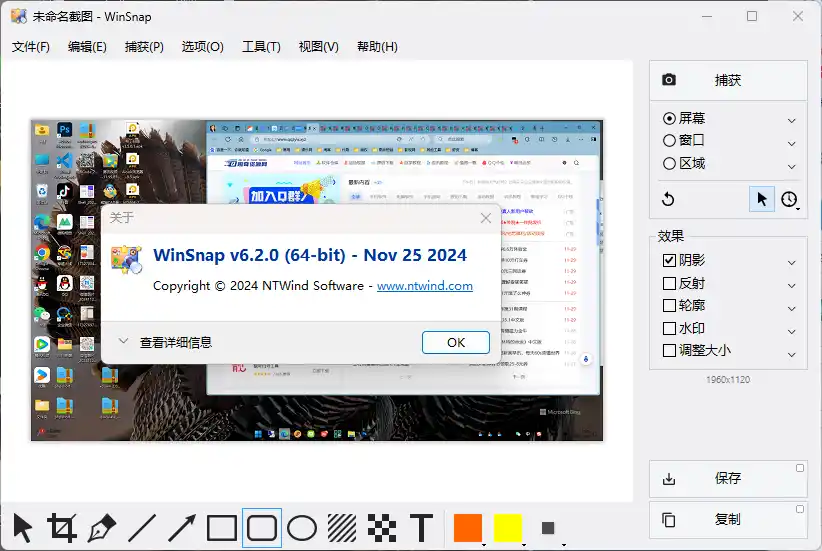Open the 捕获(P) menu
822x551 pixels.
pos(144,47)
